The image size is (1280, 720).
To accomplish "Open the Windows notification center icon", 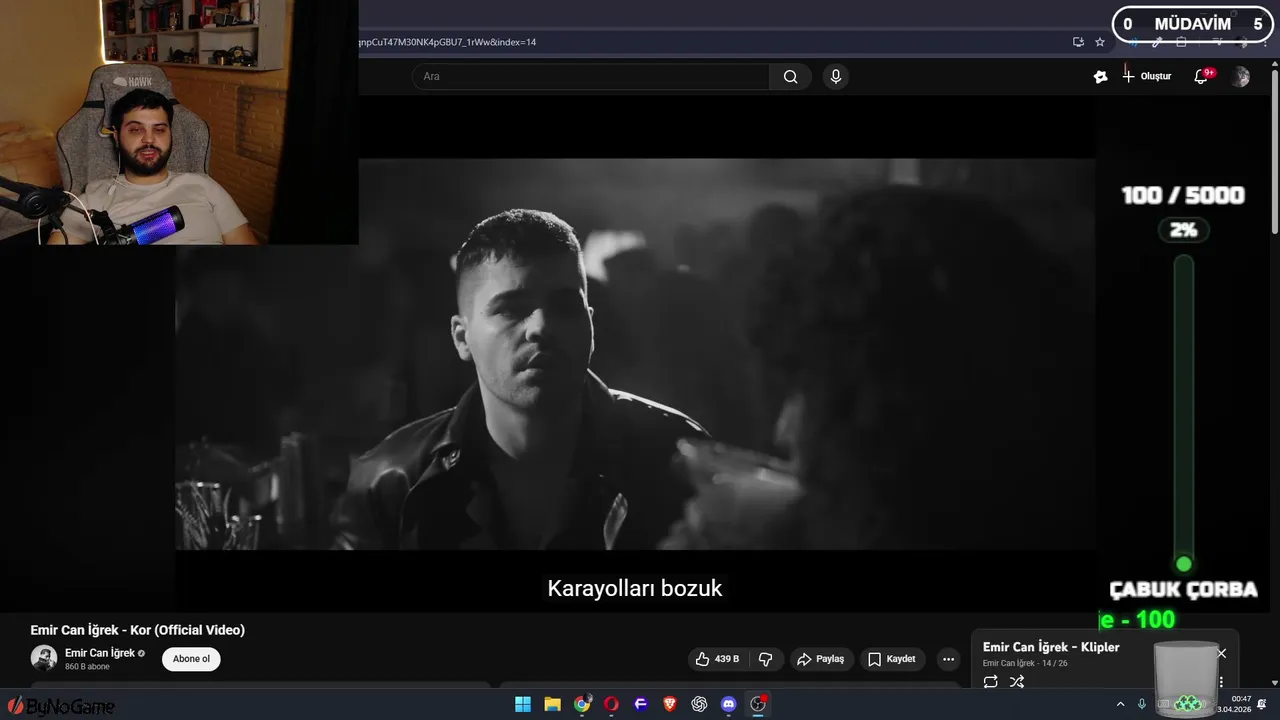I will pyautogui.click(x=1263, y=704).
